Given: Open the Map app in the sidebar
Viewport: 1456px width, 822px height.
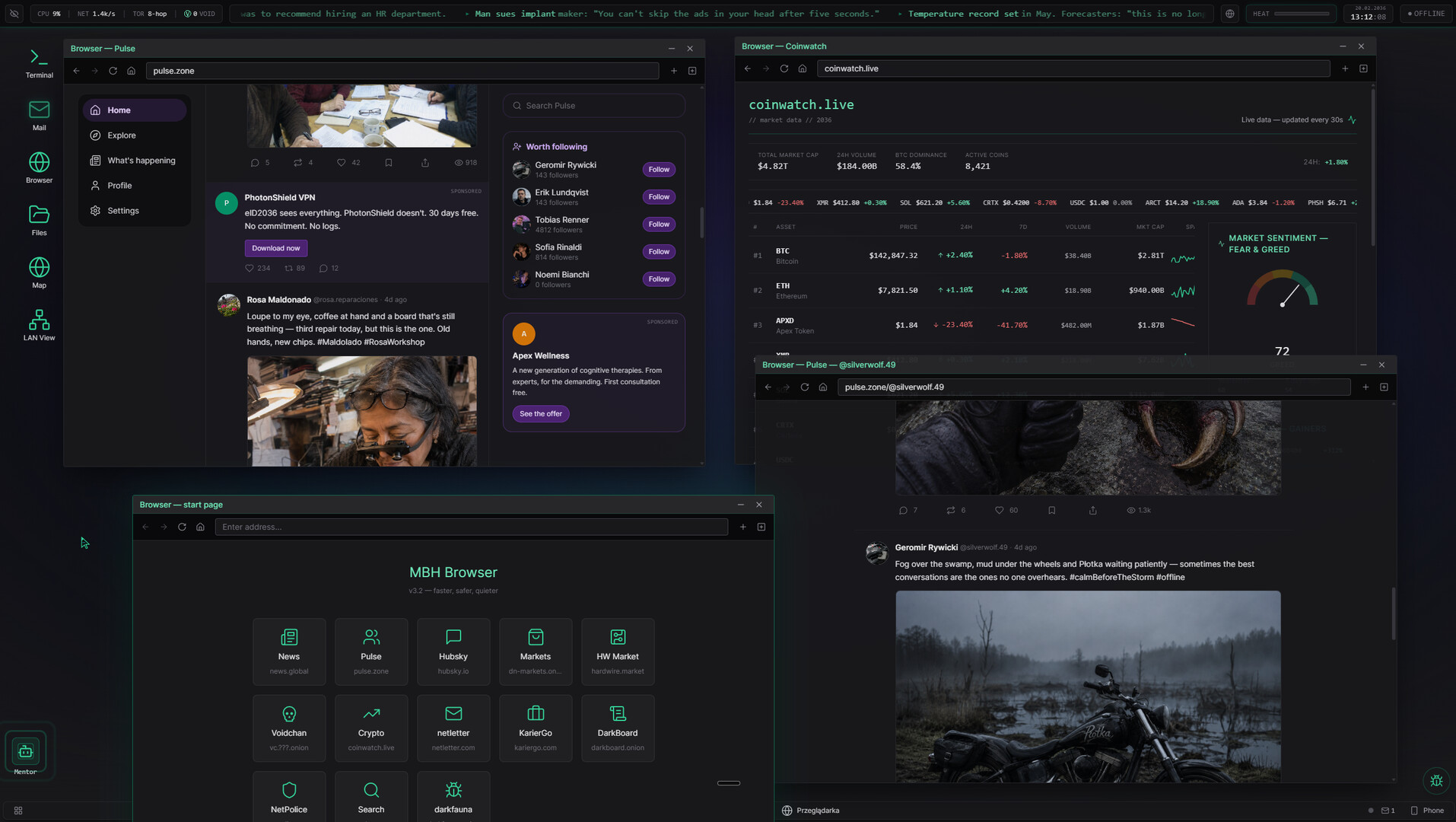Looking at the screenshot, I should point(39,273).
